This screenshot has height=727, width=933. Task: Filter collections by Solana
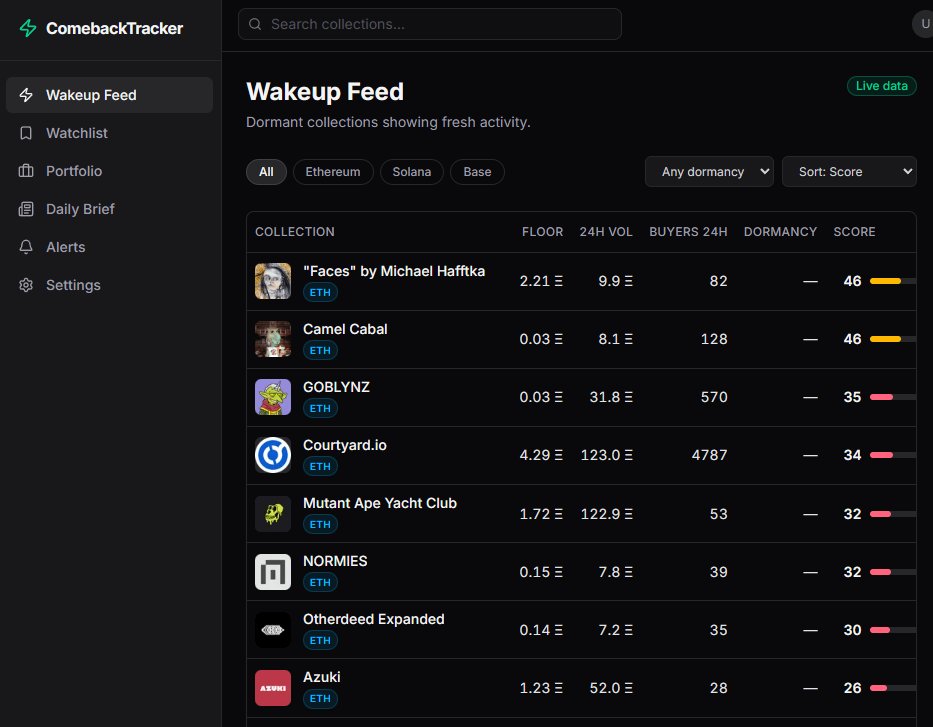pyautogui.click(x=412, y=172)
